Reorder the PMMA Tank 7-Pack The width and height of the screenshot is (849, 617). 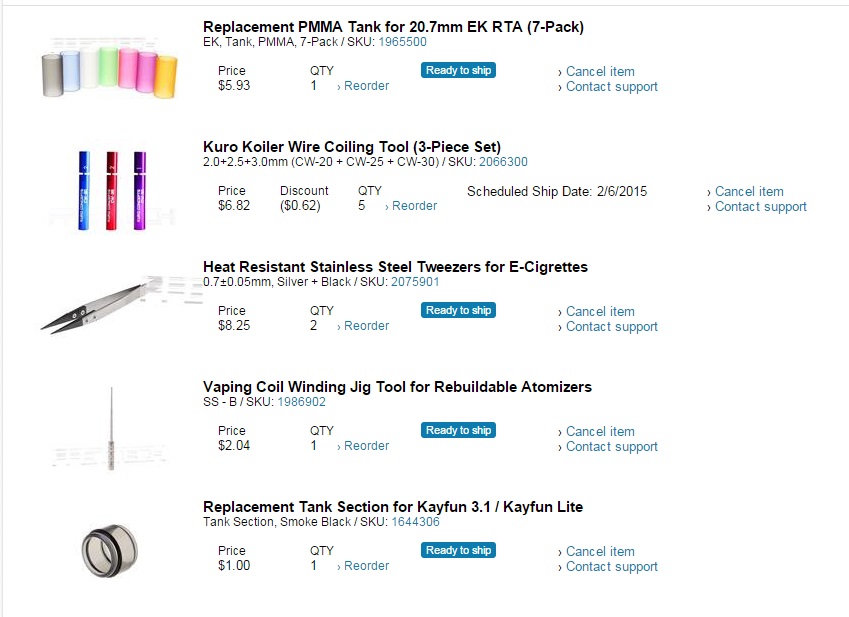point(366,86)
